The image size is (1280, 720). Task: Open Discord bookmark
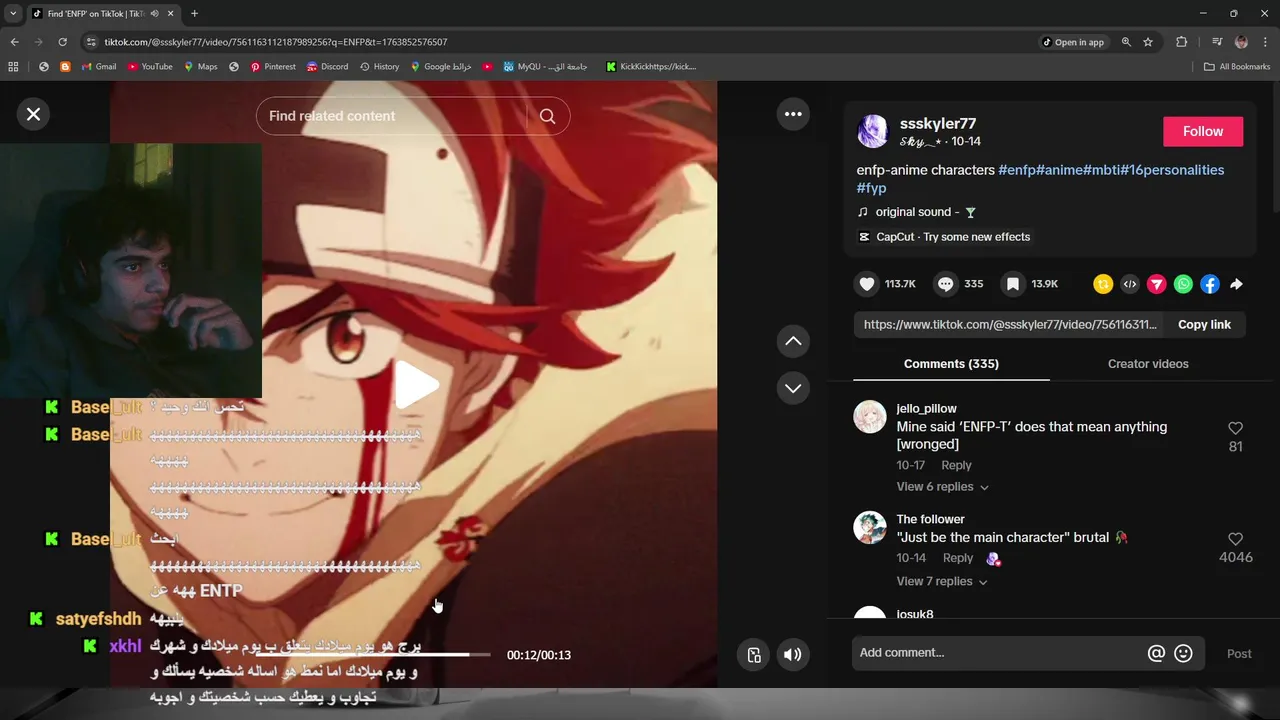tap(328, 67)
